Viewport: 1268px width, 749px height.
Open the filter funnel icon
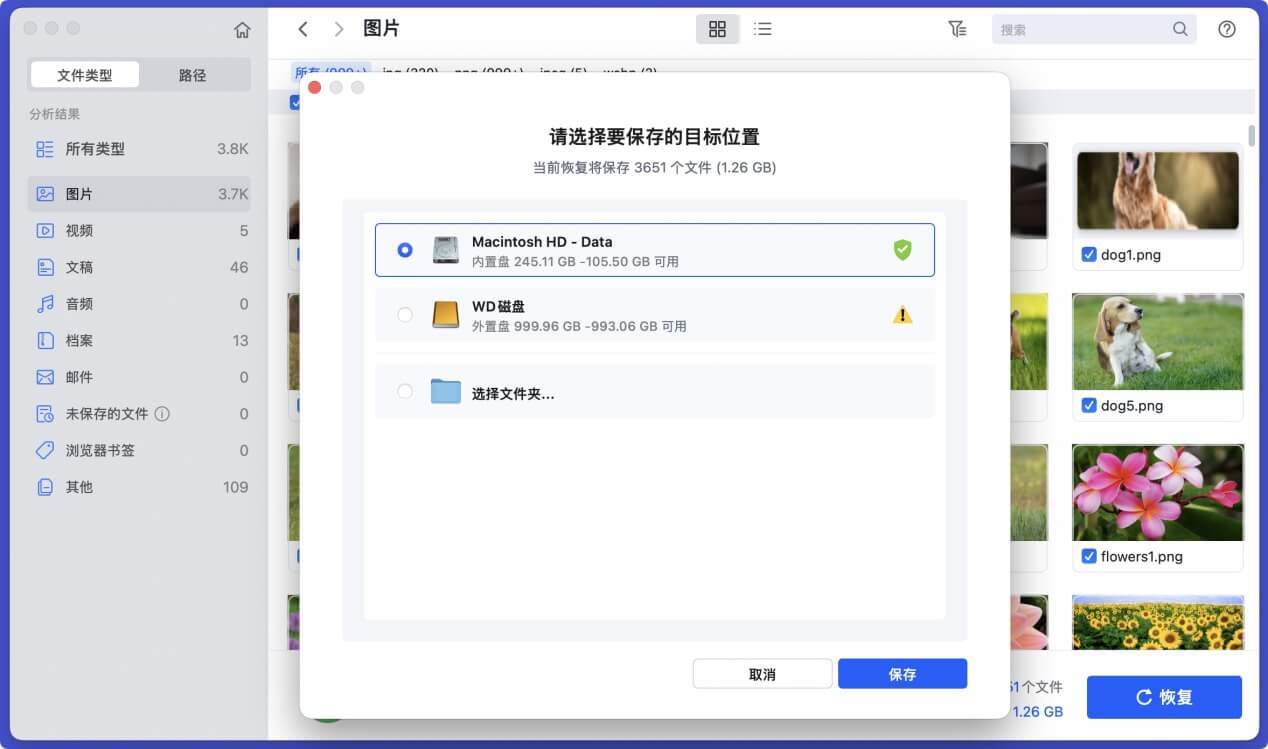click(957, 29)
